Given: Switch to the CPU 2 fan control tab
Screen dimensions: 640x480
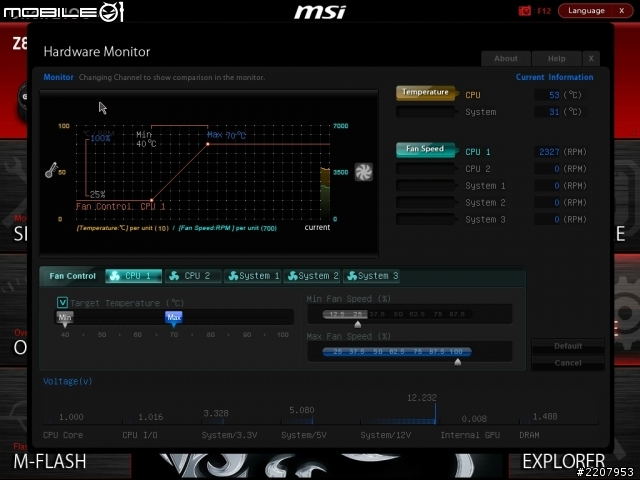Looking at the screenshot, I should click(x=193, y=276).
